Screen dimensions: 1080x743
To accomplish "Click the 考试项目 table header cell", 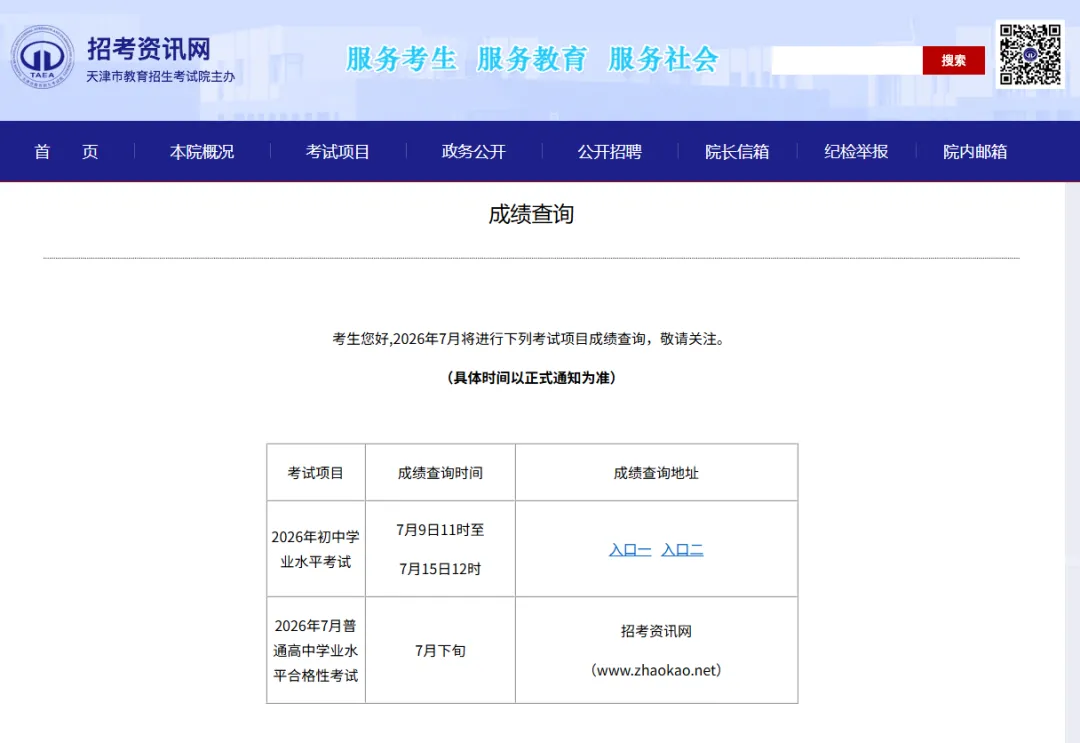I will coord(315,473).
